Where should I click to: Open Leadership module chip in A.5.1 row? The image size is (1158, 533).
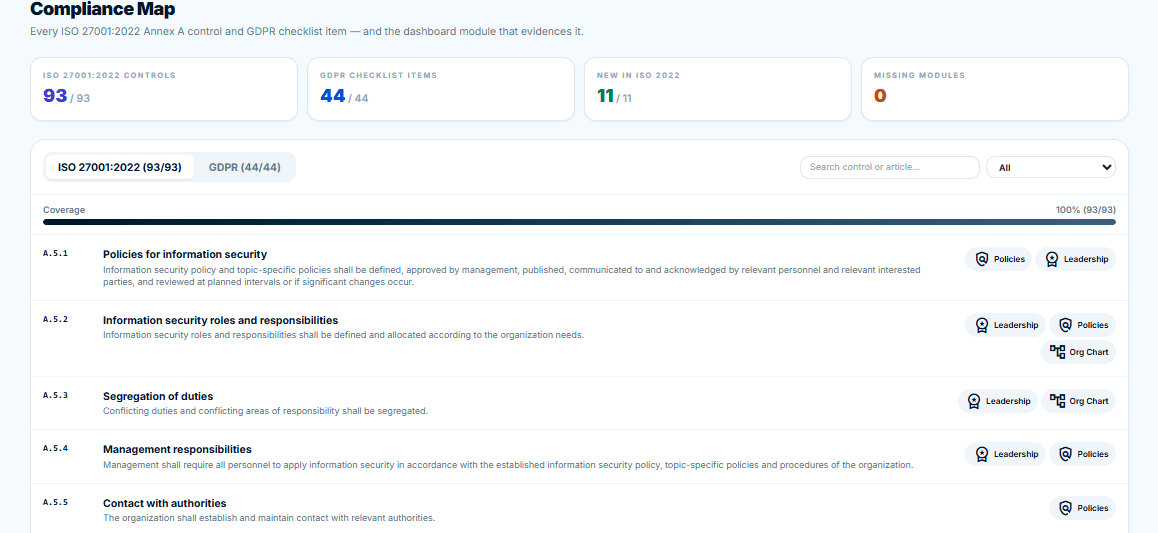pos(1075,259)
